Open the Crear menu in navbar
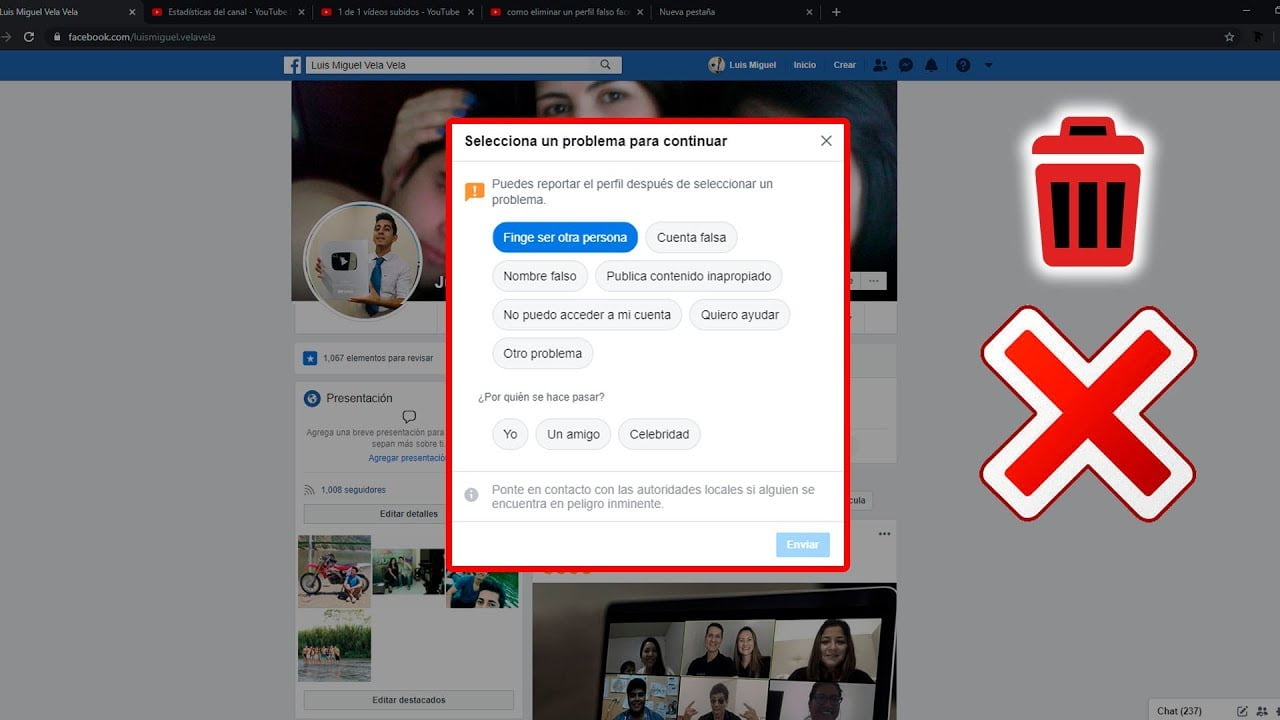This screenshot has width=1280, height=720. [x=845, y=65]
